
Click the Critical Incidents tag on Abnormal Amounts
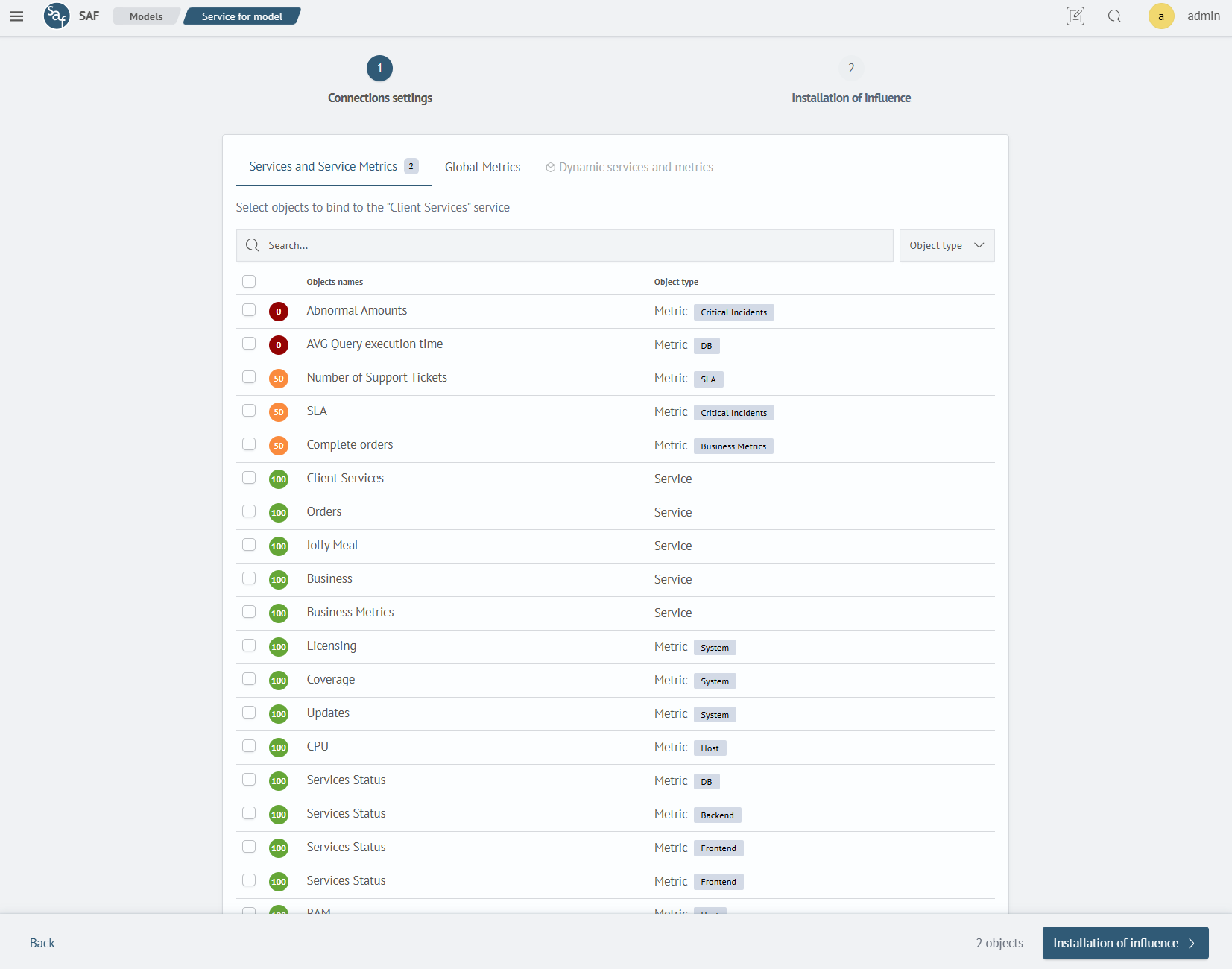pos(734,312)
